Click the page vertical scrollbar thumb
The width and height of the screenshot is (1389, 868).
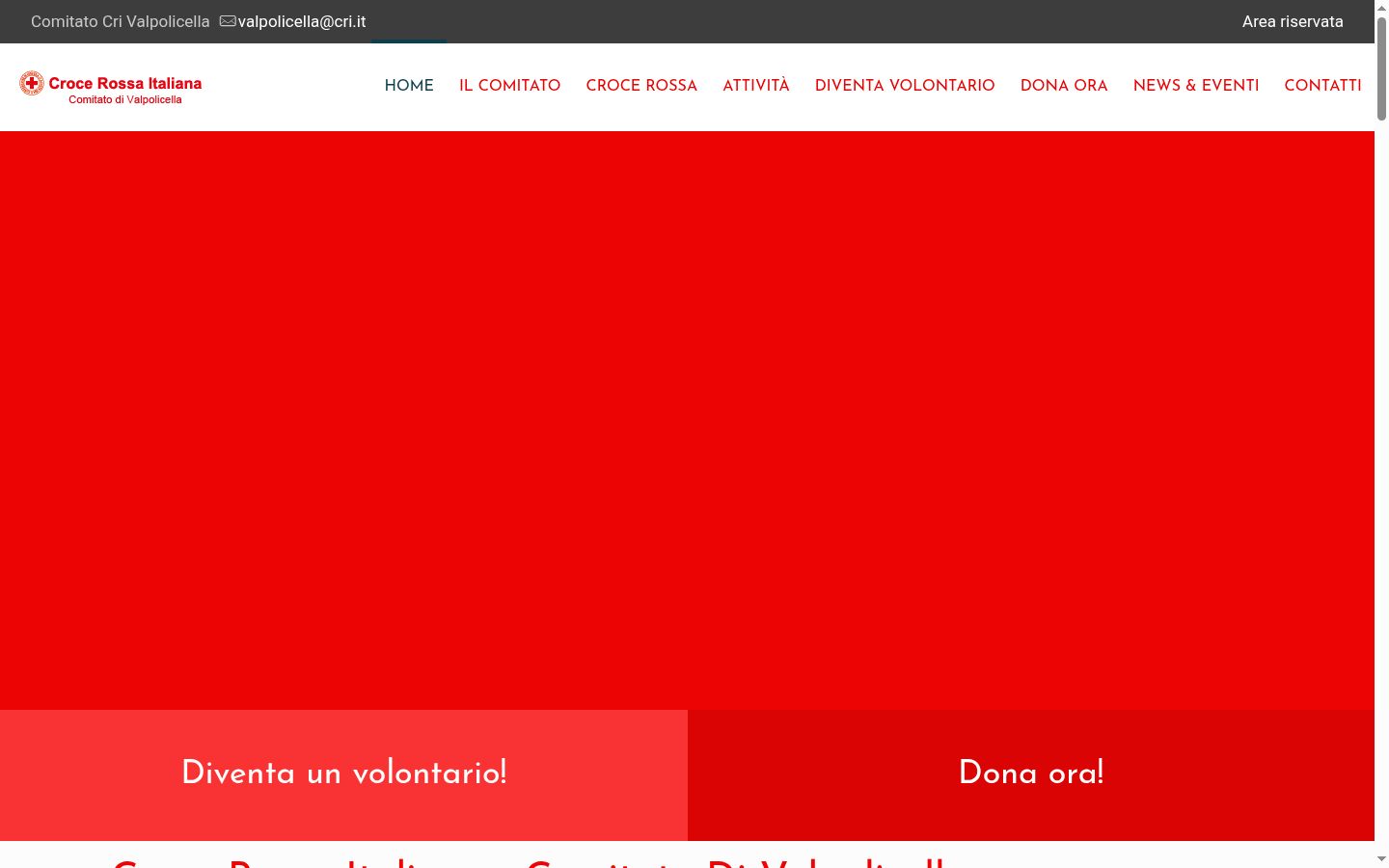coord(1381,68)
